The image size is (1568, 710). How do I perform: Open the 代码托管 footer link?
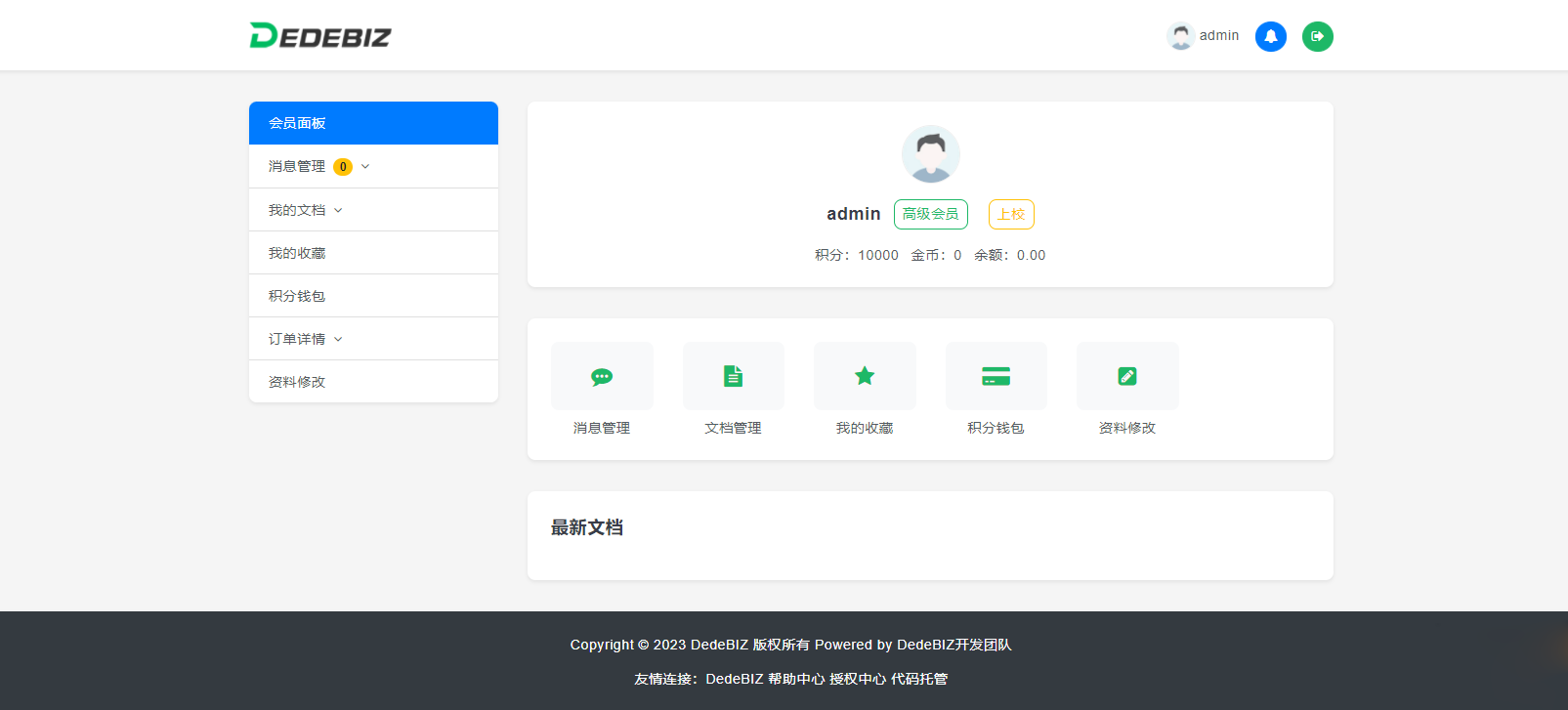919,679
